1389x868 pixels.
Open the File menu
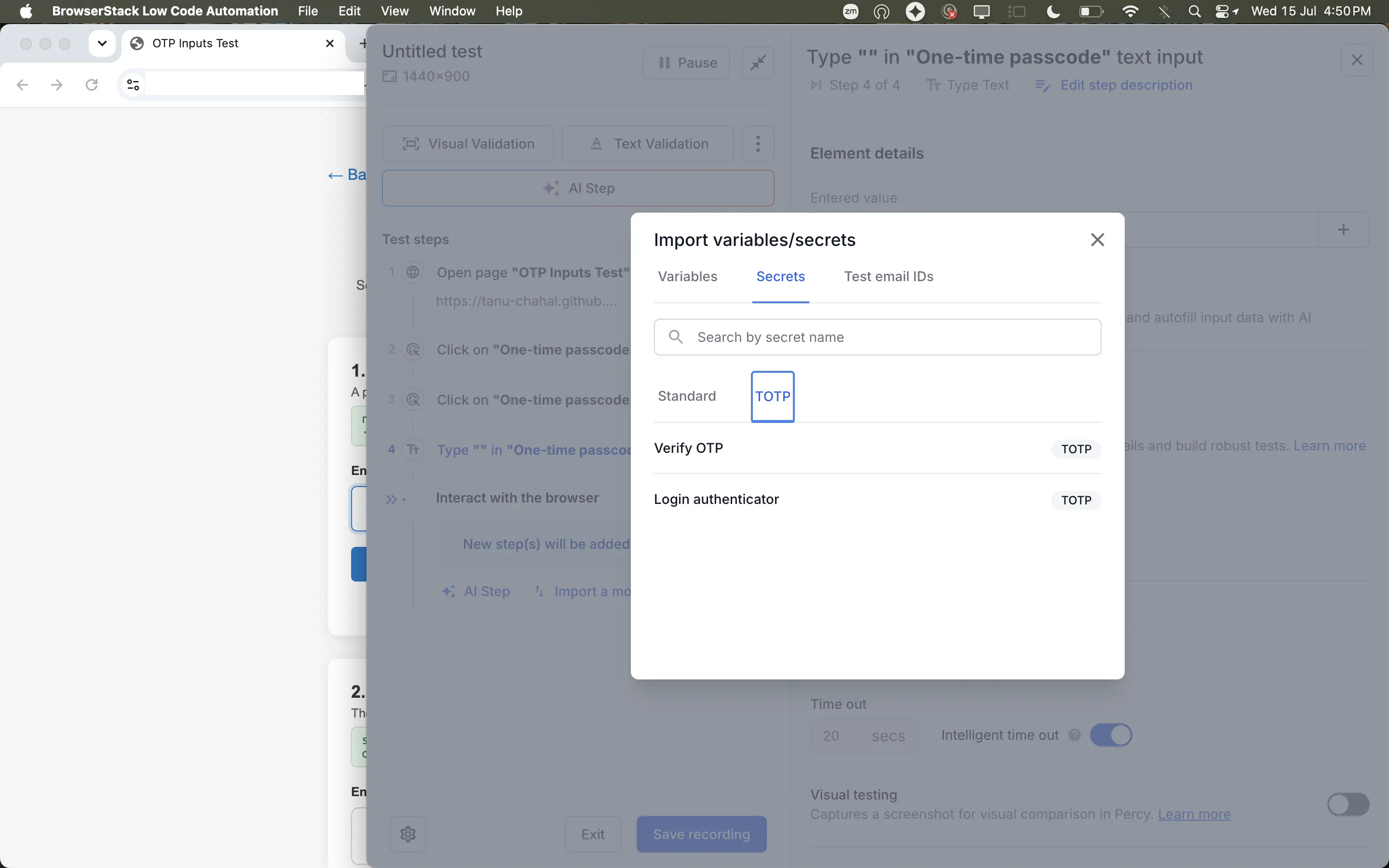pos(308,11)
